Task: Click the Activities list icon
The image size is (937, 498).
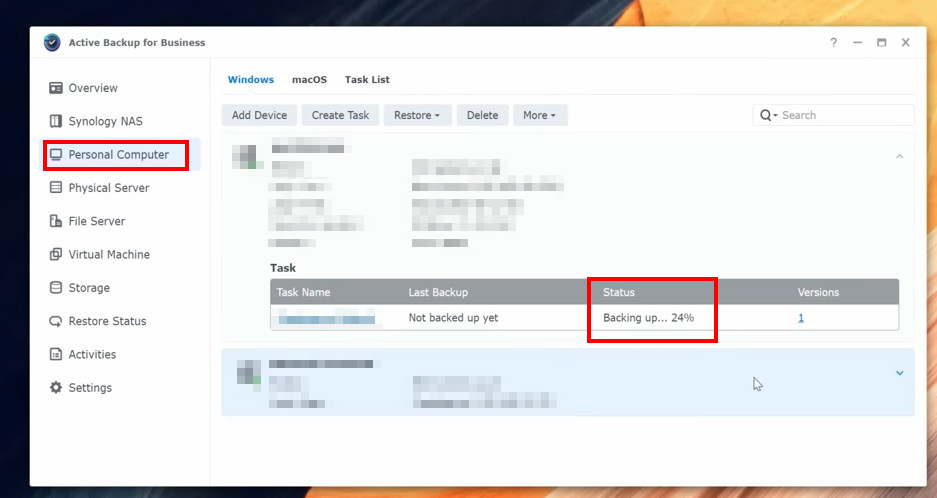Action: (x=56, y=355)
